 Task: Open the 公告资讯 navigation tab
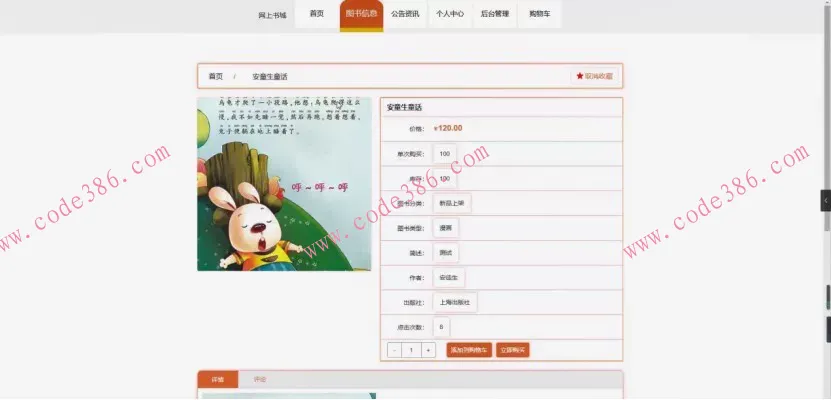coord(405,14)
